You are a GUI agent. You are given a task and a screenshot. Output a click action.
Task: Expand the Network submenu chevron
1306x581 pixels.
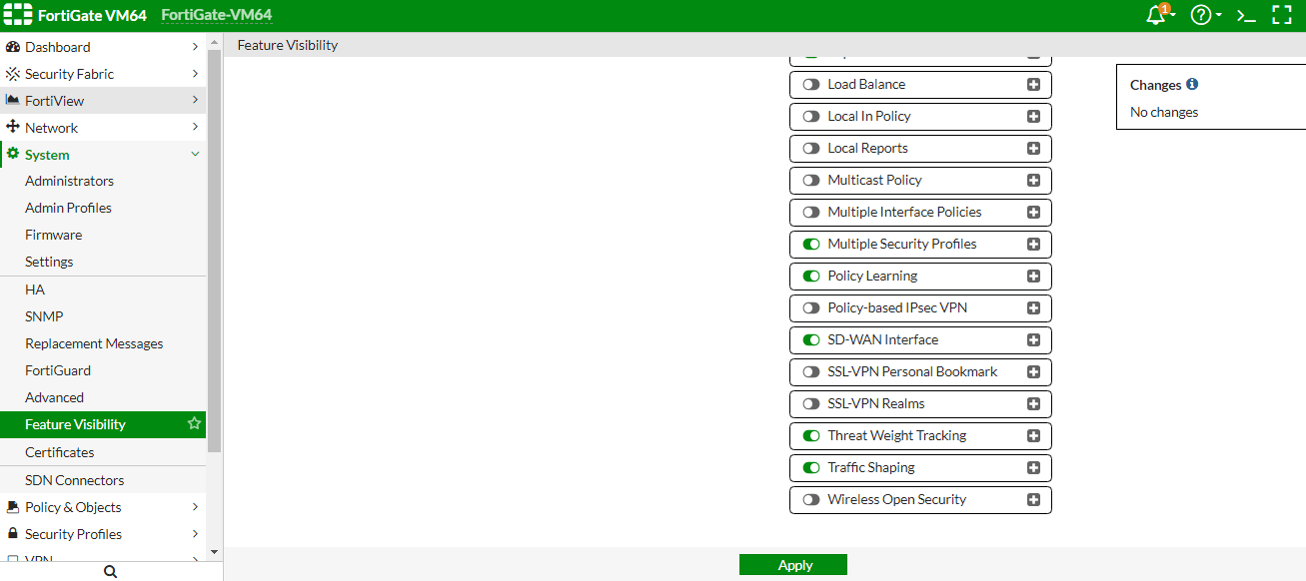195,127
